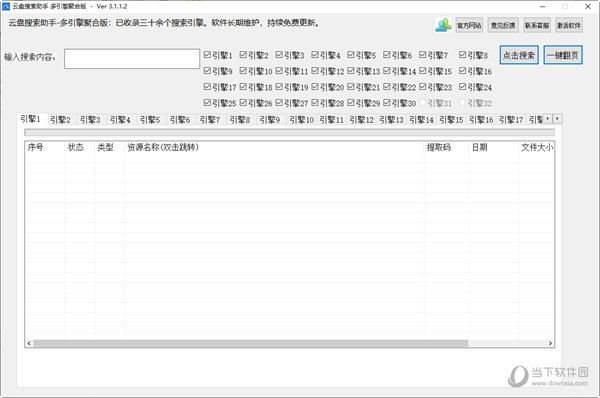Viewport: 600px width, 398px height.
Task: Select the 引擎7 tab
Action: pyautogui.click(x=210, y=120)
